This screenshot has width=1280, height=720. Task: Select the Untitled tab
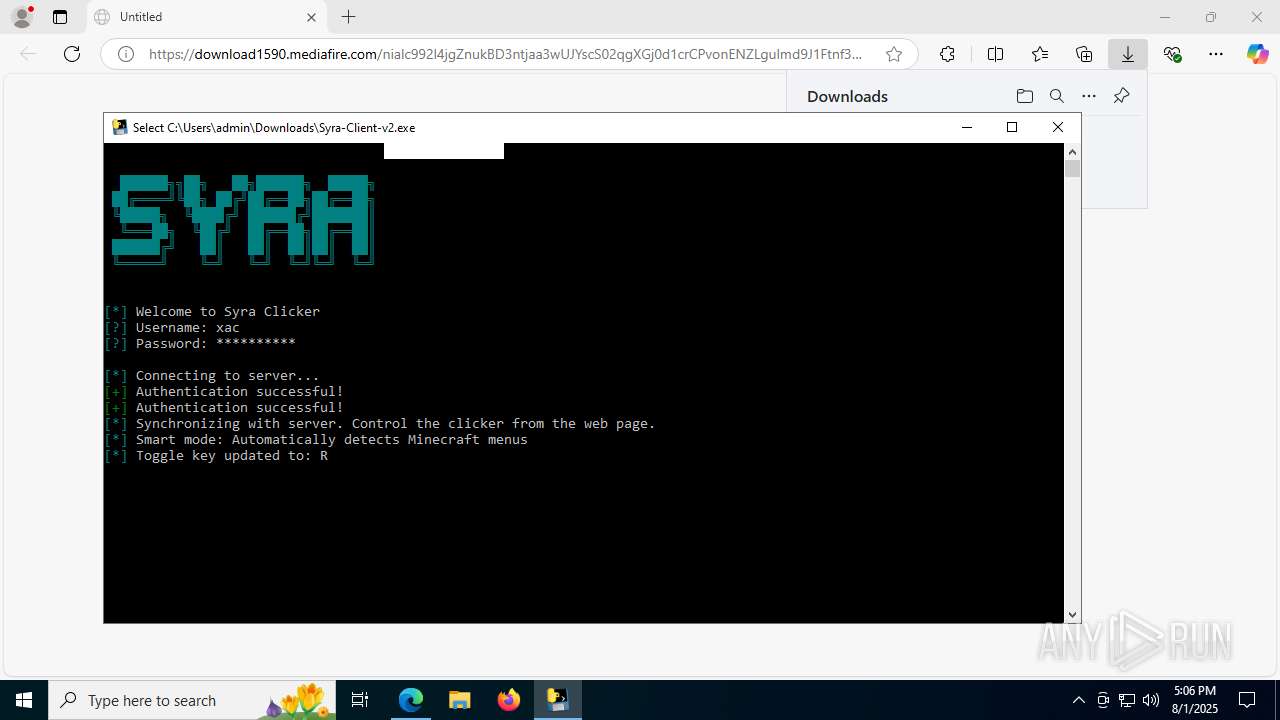coord(206,17)
